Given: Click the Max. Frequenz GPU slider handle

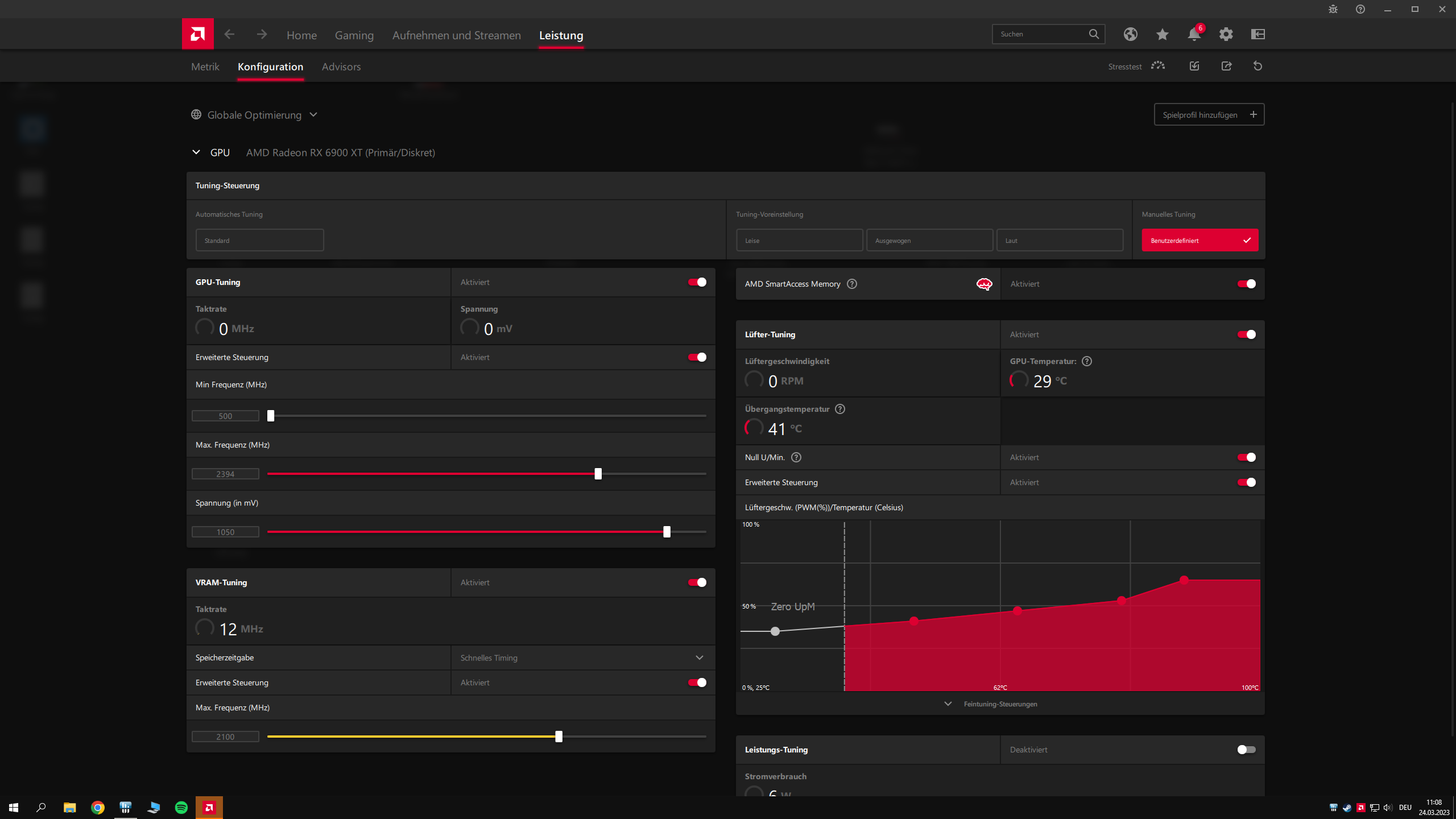Looking at the screenshot, I should coord(598,474).
